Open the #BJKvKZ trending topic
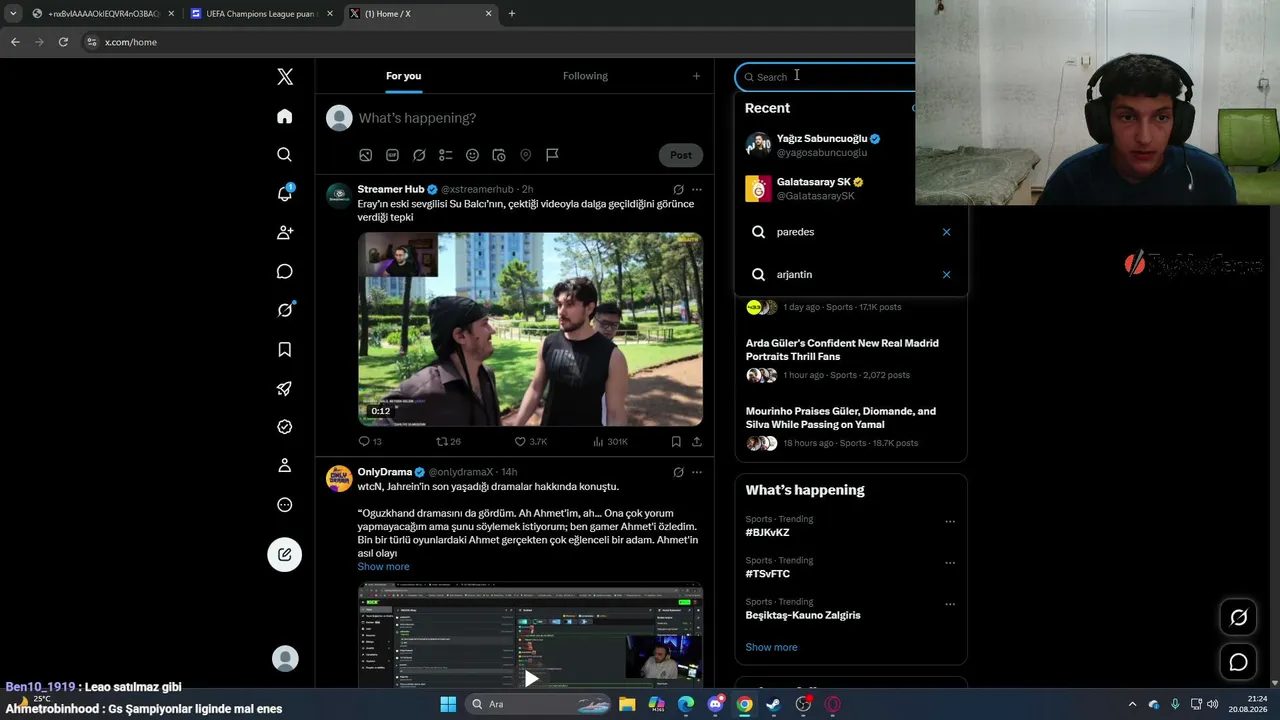This screenshot has height=720, width=1280. pos(767,533)
